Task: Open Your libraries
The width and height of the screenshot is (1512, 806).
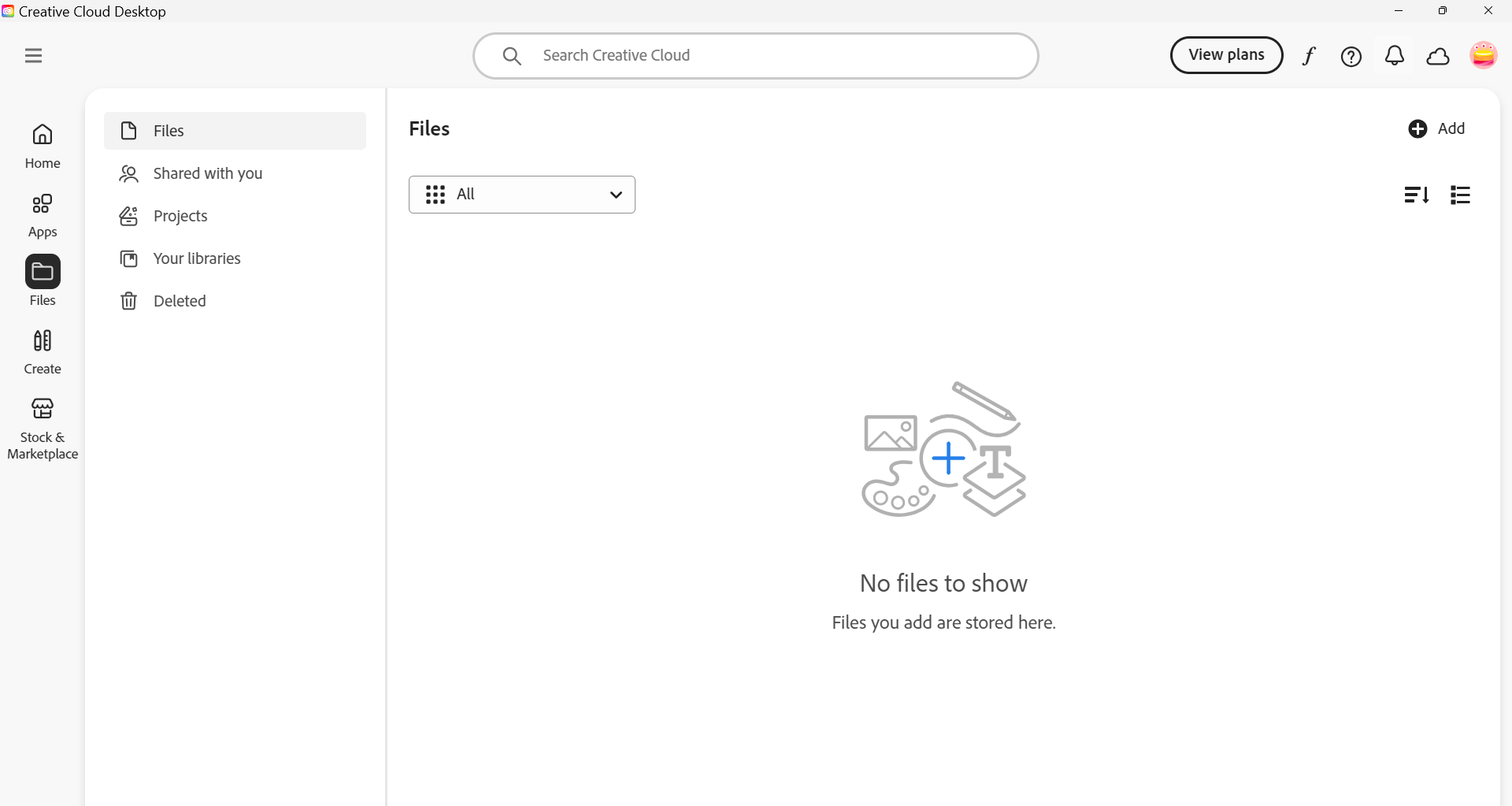Action: 197,258
